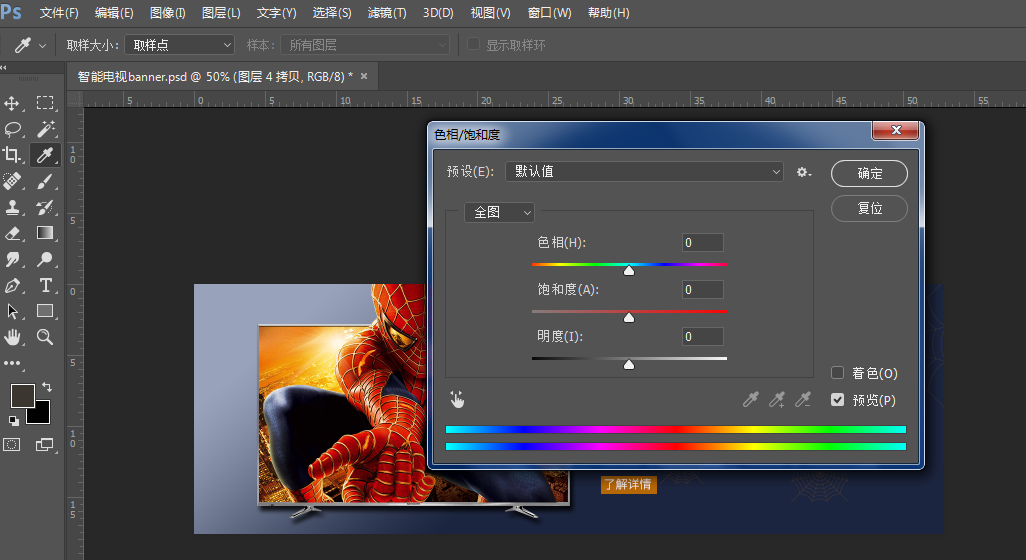Activate the on-image adjustment hand tool

457,399
